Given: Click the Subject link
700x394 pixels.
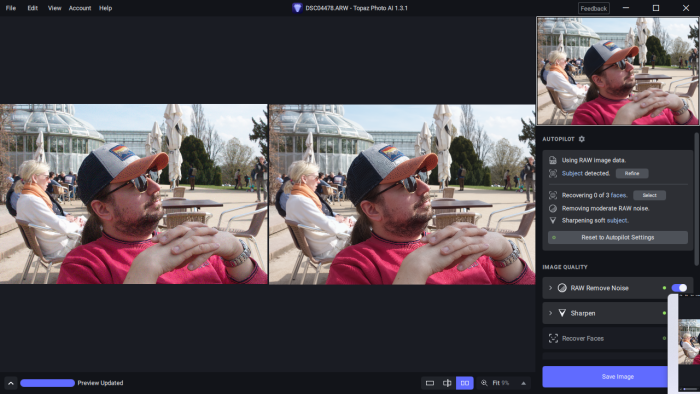Looking at the screenshot, I should pos(572,173).
